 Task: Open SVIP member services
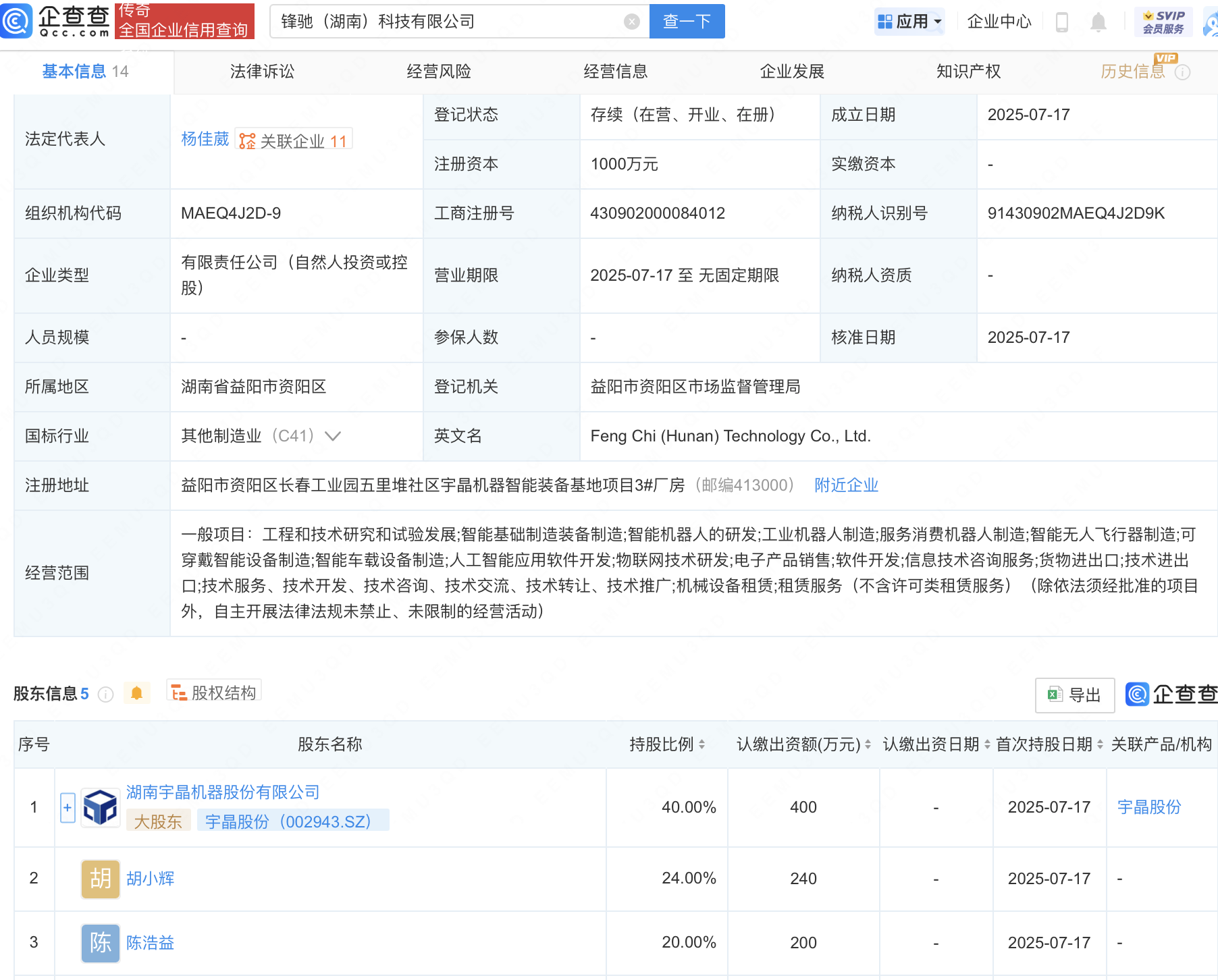1163,22
